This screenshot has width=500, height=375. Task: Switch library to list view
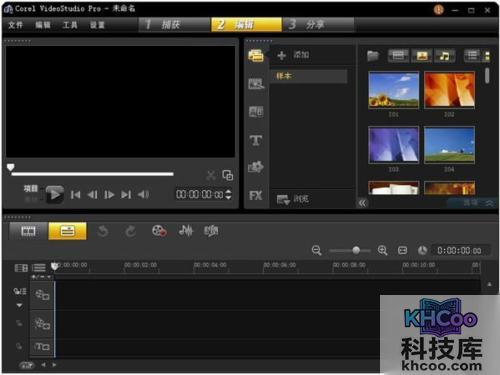click(x=472, y=55)
